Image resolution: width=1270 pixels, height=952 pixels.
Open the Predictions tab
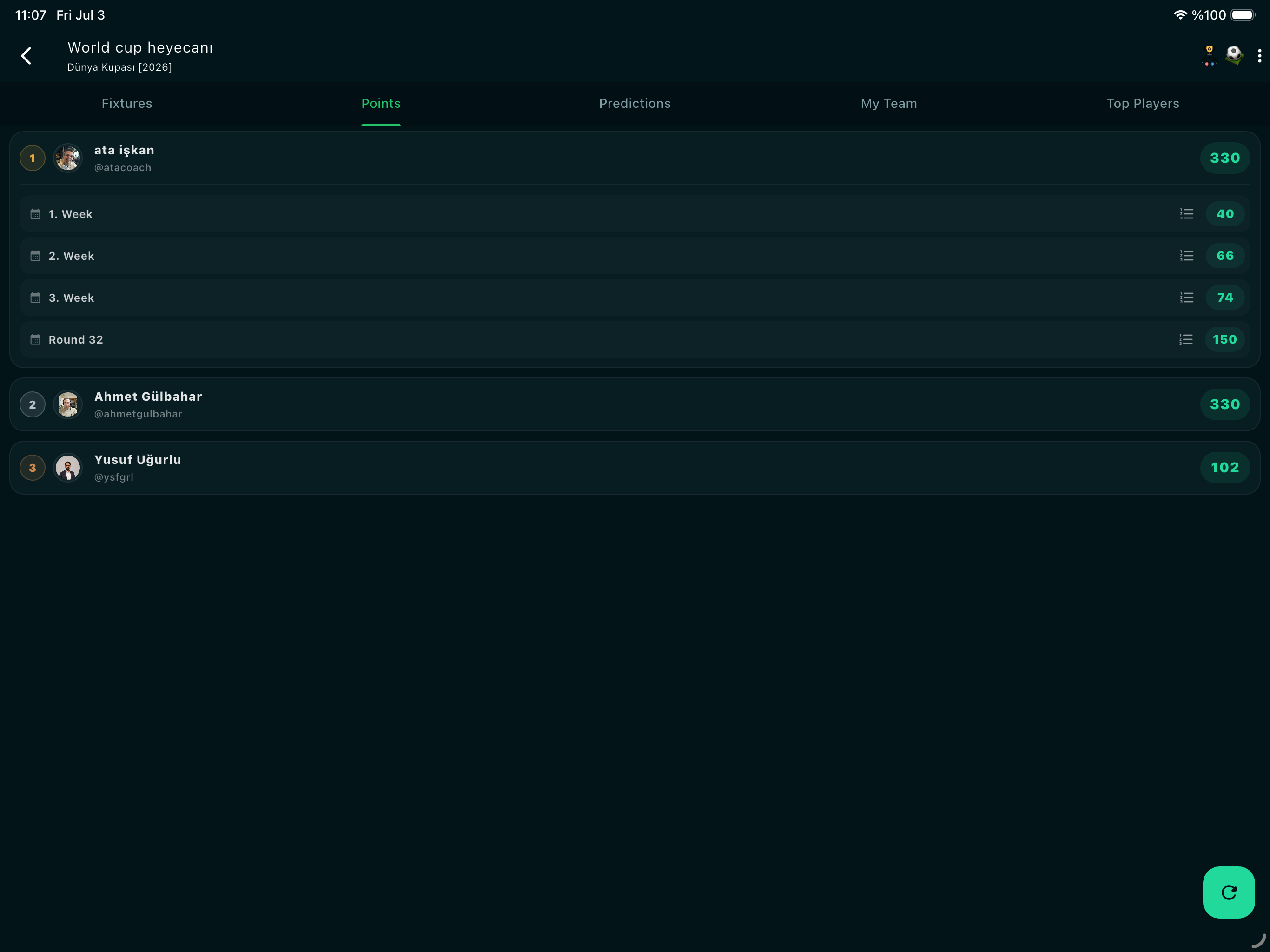[635, 103]
